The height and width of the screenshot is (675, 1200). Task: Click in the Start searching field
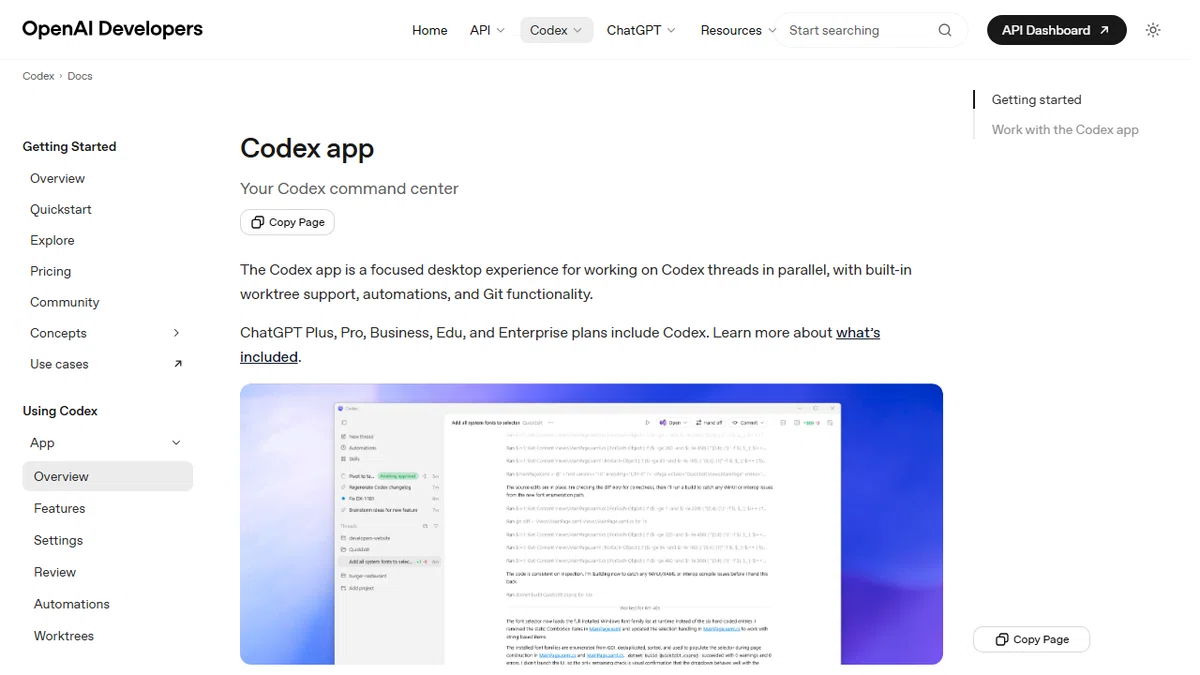click(x=860, y=30)
